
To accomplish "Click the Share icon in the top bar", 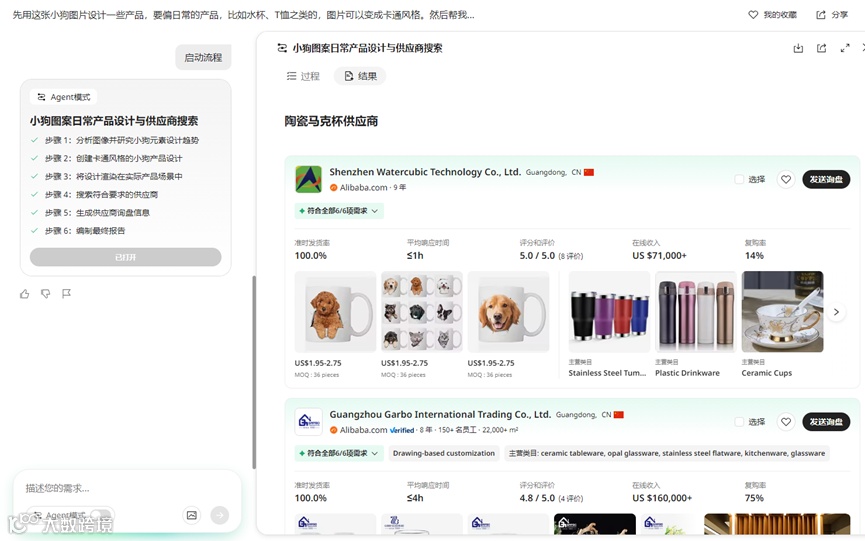I will tap(821, 15).
